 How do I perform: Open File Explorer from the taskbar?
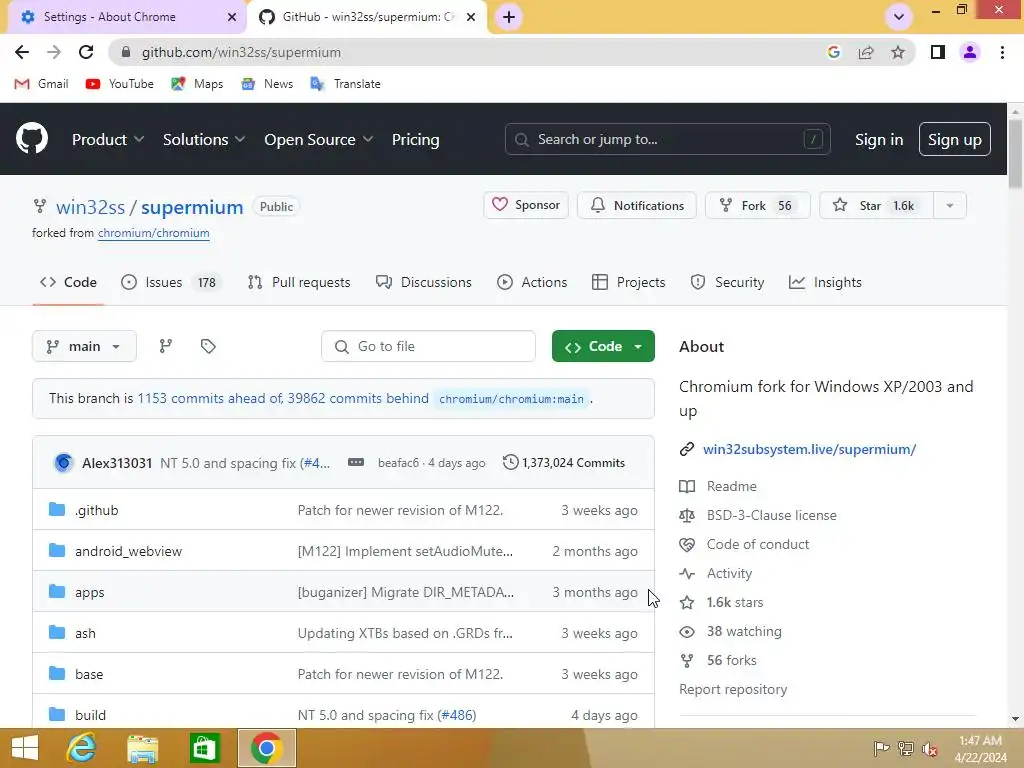142,748
